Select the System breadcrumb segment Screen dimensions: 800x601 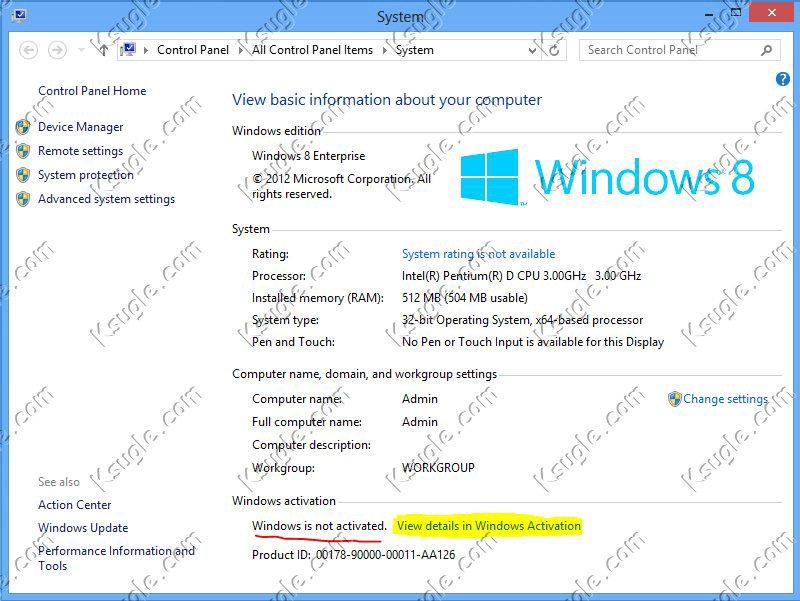coord(414,50)
